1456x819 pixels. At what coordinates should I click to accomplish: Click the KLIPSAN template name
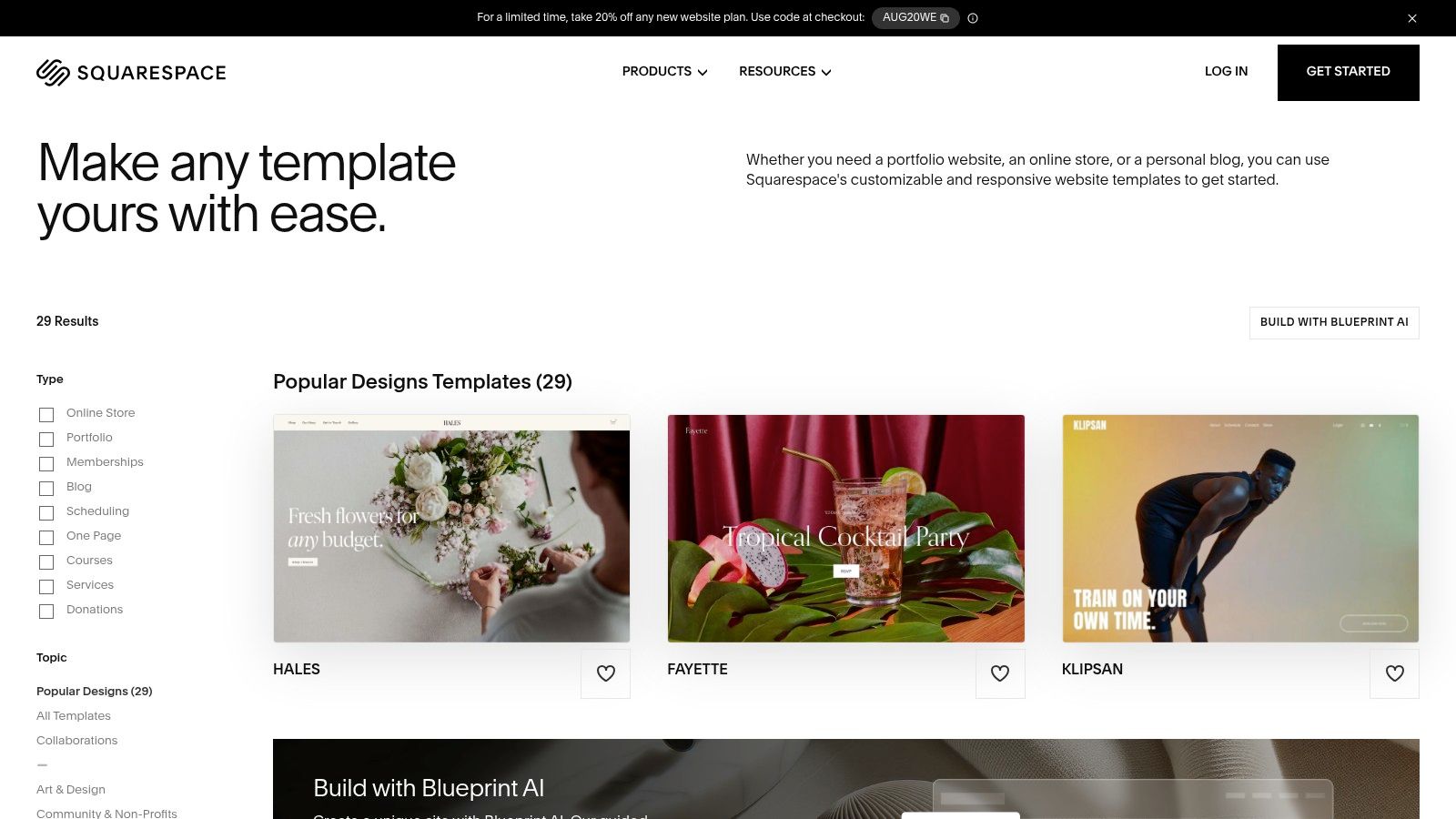(x=1092, y=669)
